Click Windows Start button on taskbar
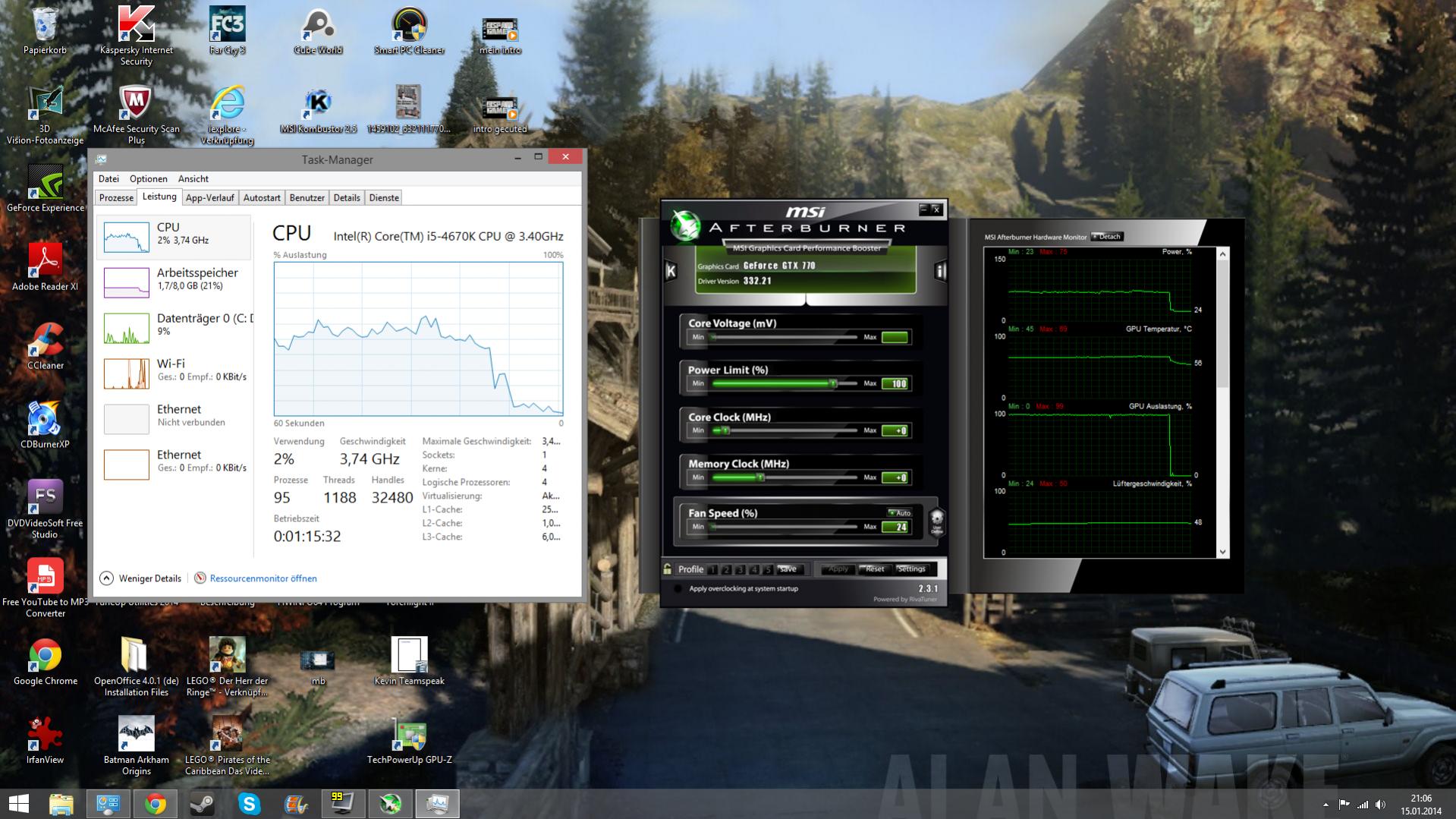Screen dimensions: 1456x819 pos(18,804)
